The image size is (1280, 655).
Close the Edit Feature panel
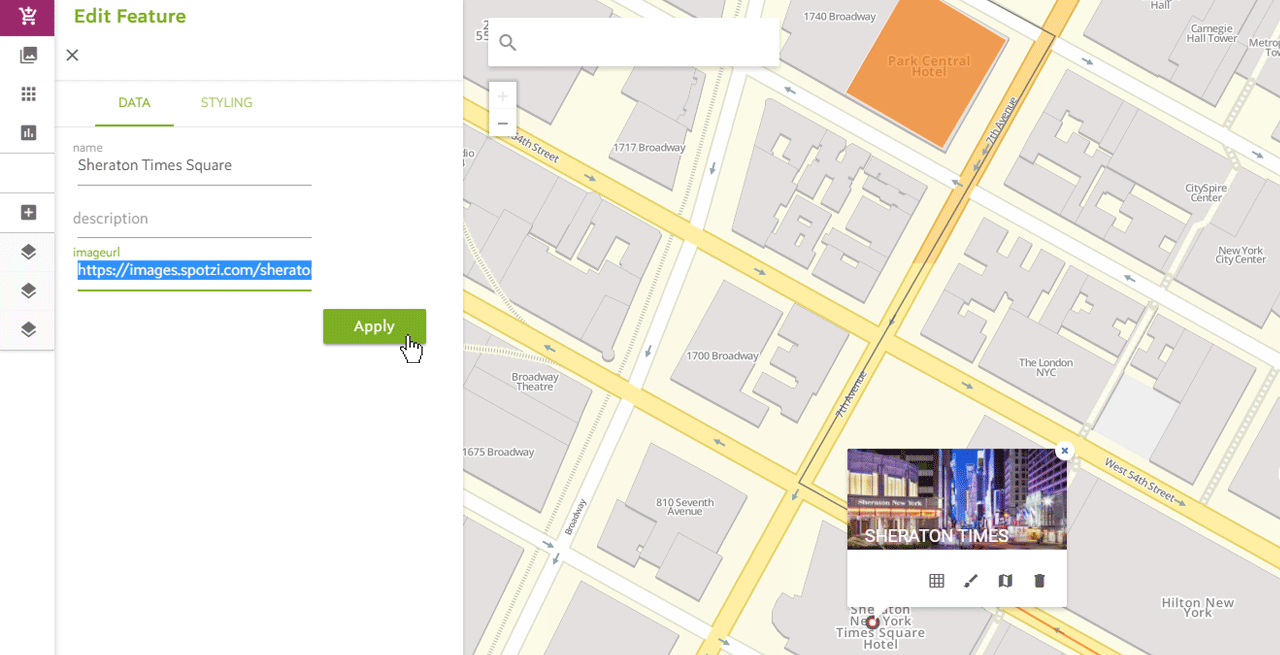click(72, 55)
